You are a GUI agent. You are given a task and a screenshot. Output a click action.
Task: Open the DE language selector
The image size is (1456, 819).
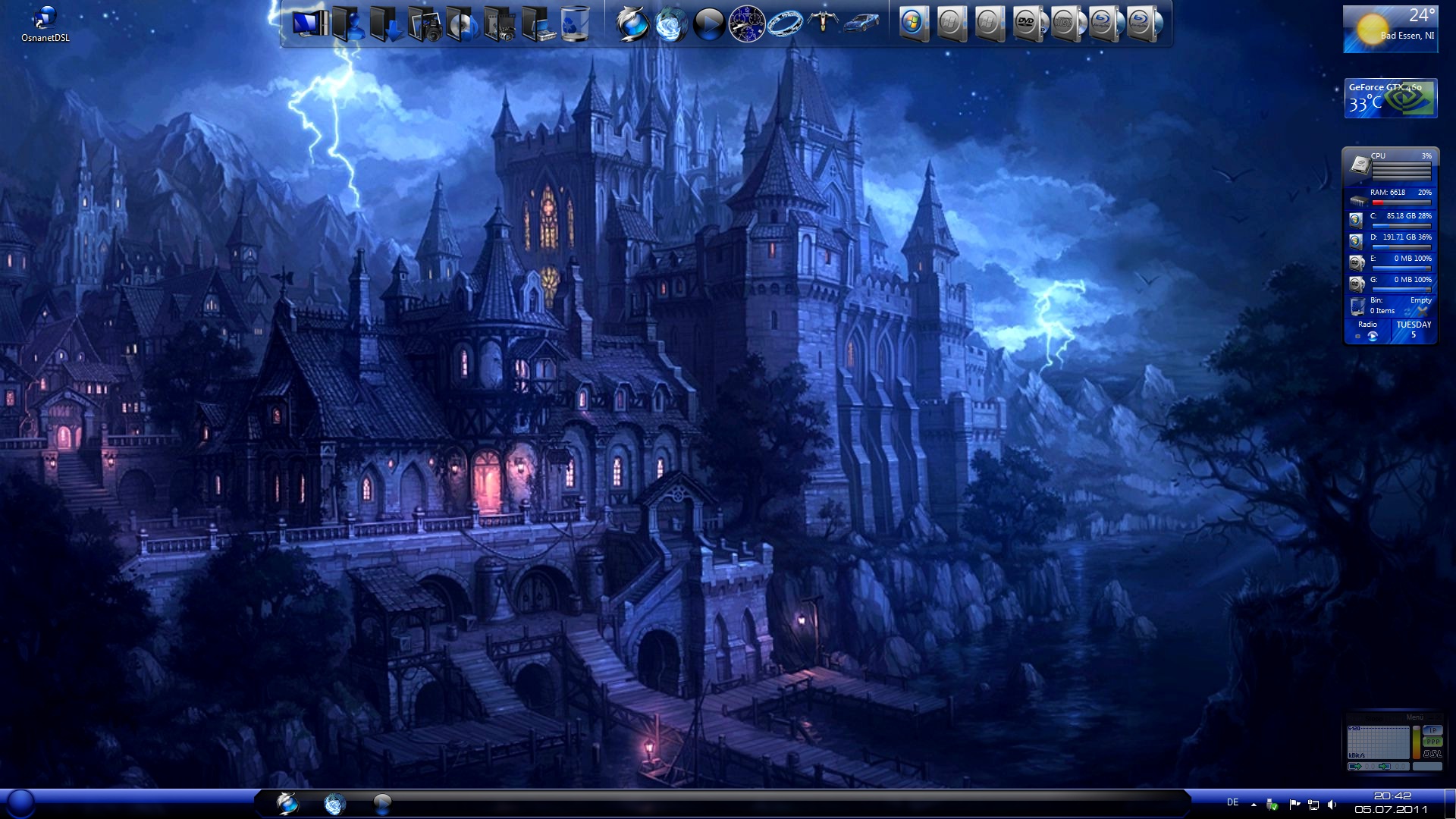(x=1233, y=802)
